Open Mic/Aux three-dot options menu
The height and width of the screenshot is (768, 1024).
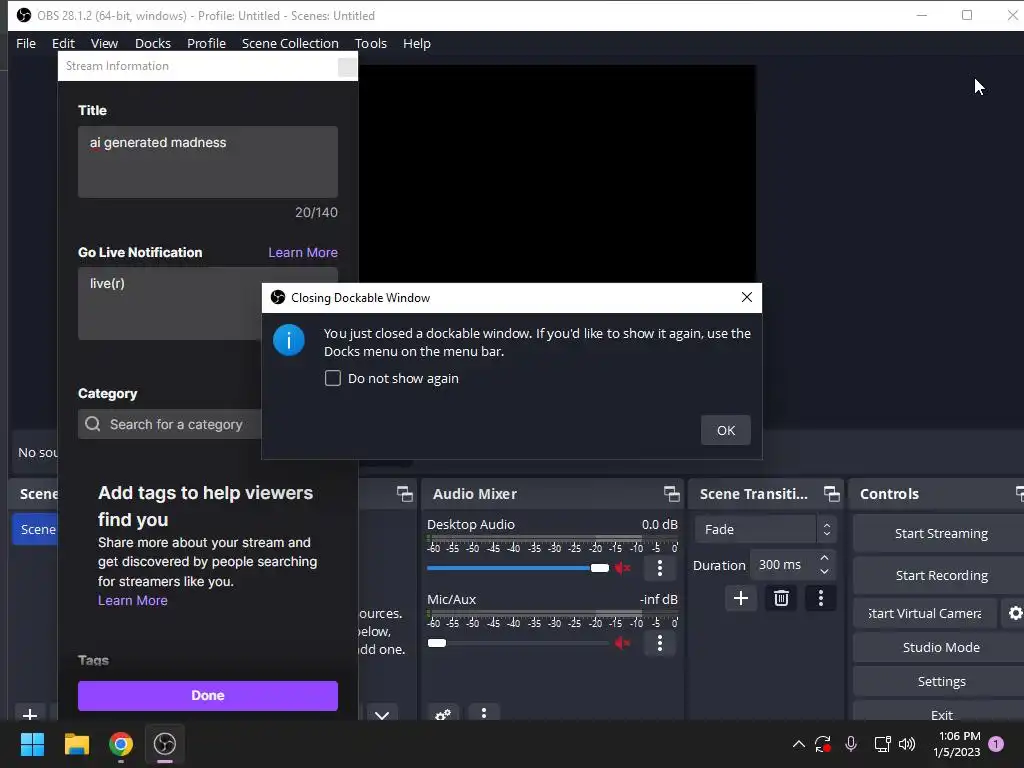click(660, 643)
